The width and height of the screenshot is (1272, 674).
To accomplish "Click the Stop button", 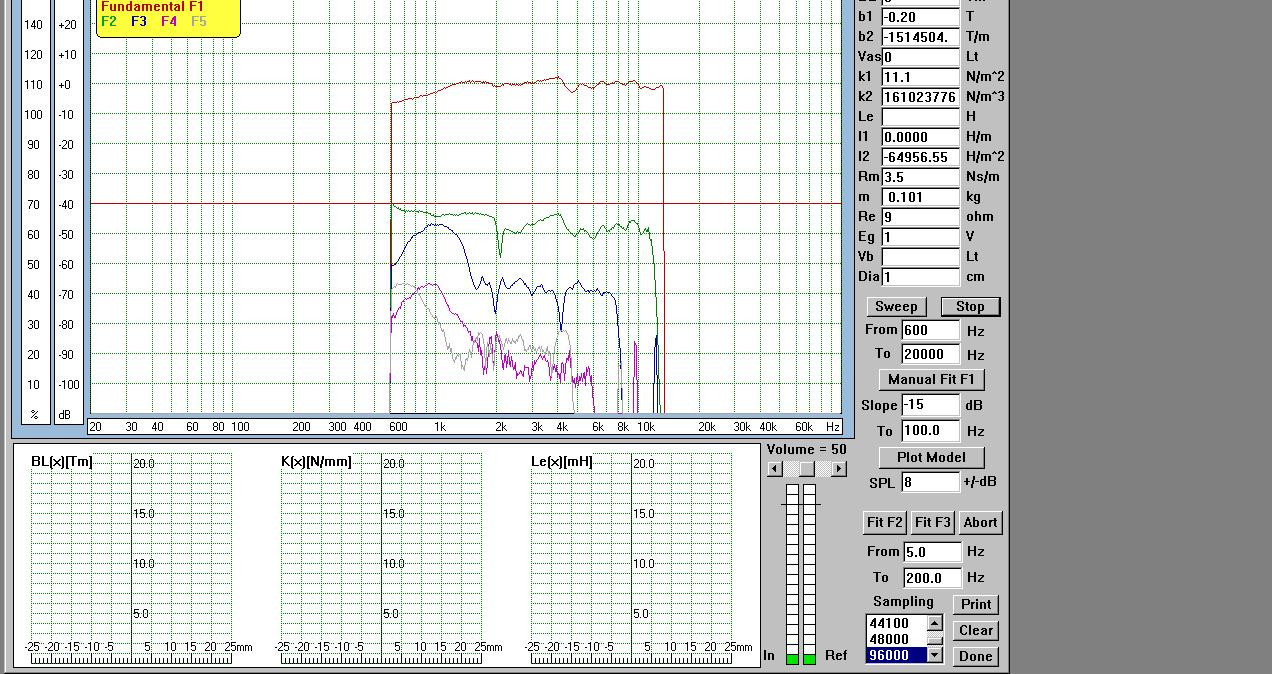I will pos(970,307).
